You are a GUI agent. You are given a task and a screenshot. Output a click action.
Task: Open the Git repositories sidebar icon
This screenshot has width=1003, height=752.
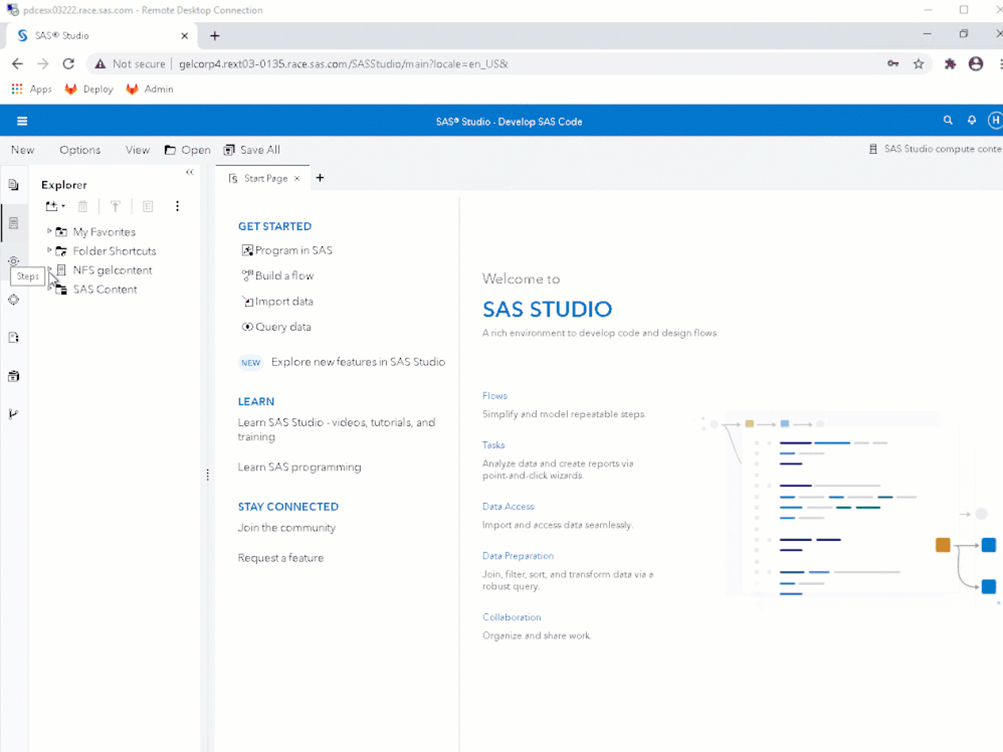coord(14,414)
